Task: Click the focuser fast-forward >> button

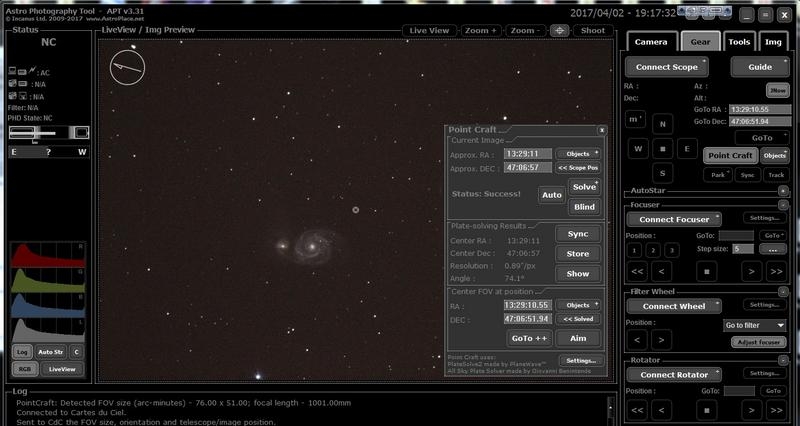Action: pos(776,271)
